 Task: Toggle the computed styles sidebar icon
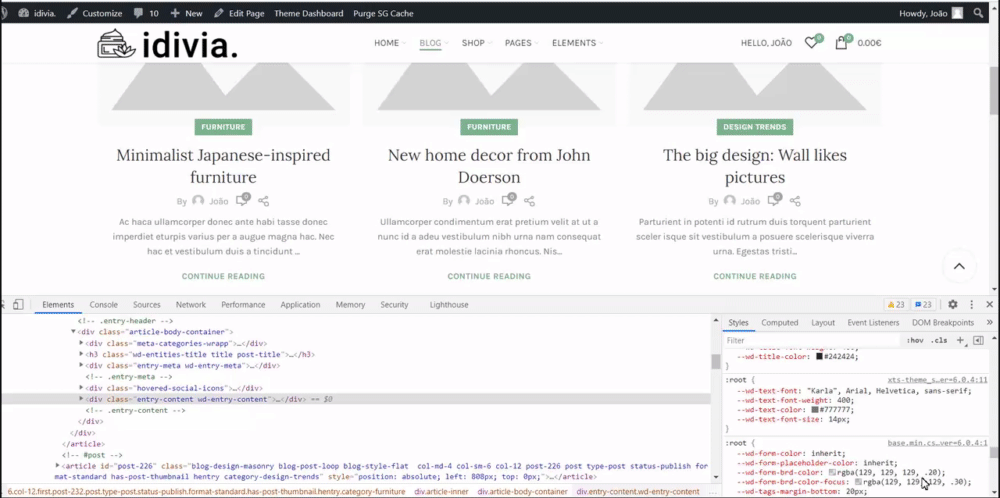(978, 341)
